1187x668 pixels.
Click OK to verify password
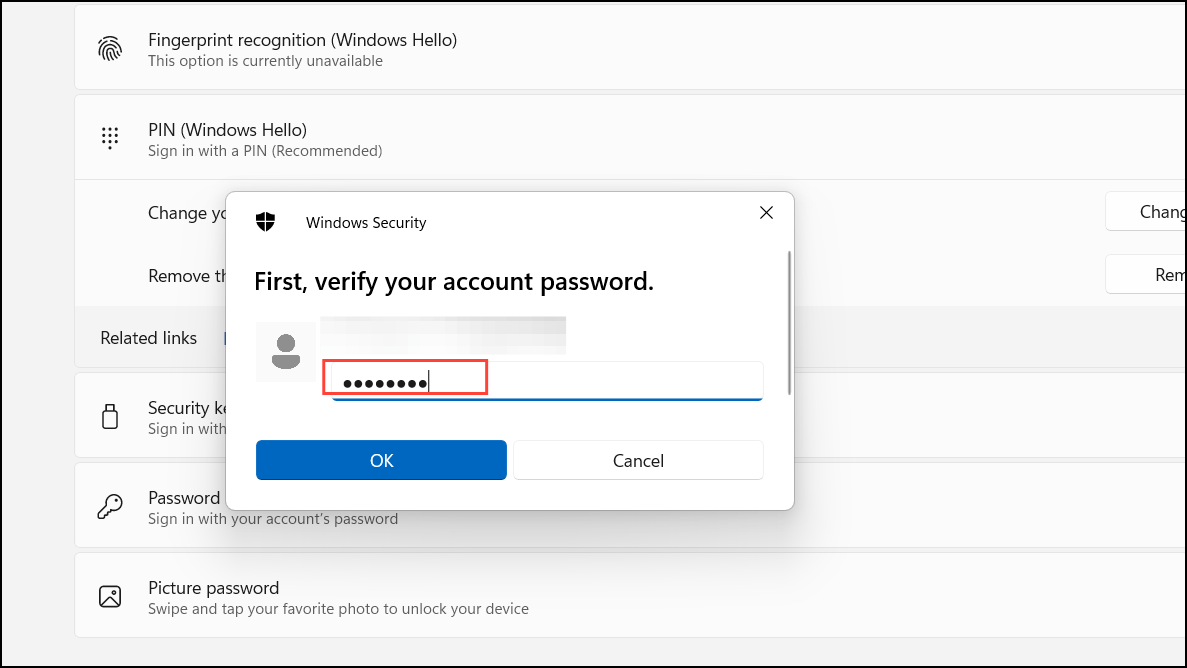pyautogui.click(x=381, y=460)
